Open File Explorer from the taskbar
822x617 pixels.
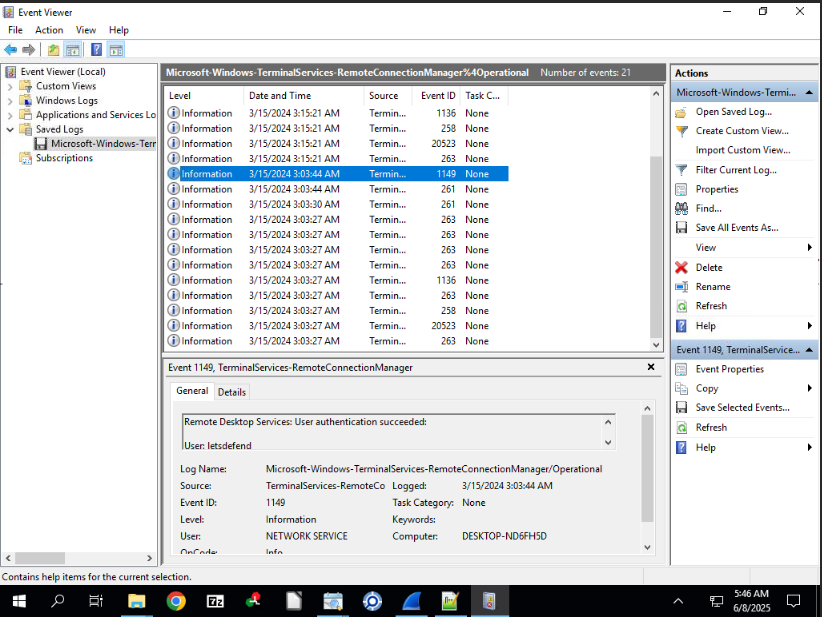click(x=136, y=601)
